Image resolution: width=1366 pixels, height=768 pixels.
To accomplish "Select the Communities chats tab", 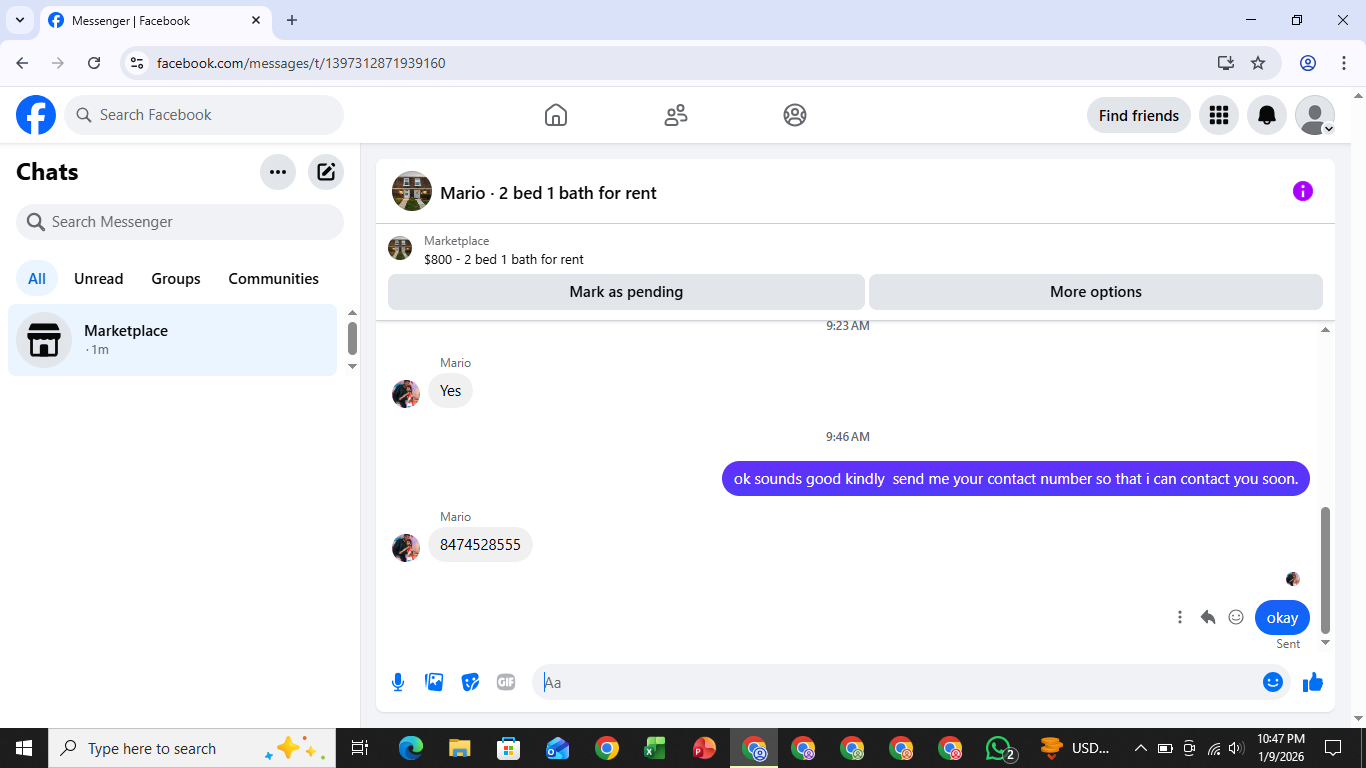I will pos(274,279).
